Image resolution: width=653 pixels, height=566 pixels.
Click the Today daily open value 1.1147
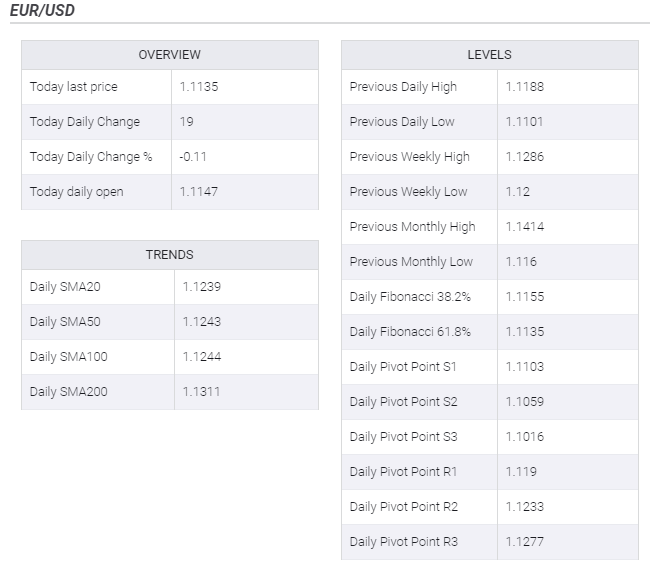(199, 192)
